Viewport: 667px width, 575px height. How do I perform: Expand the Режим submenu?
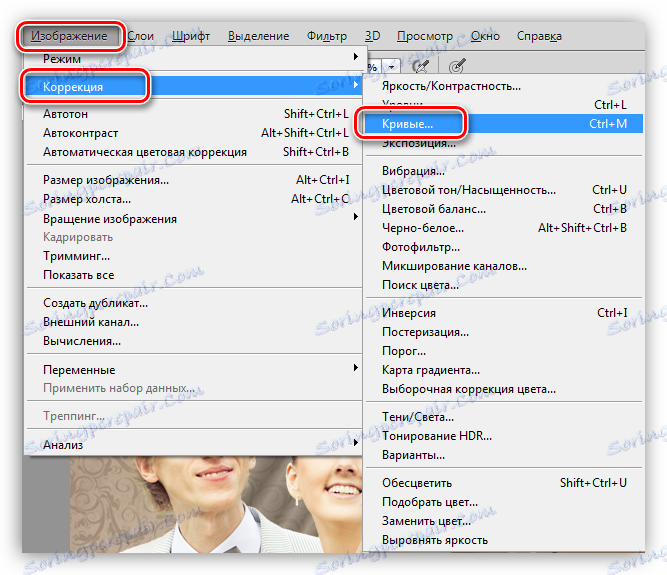coord(193,58)
